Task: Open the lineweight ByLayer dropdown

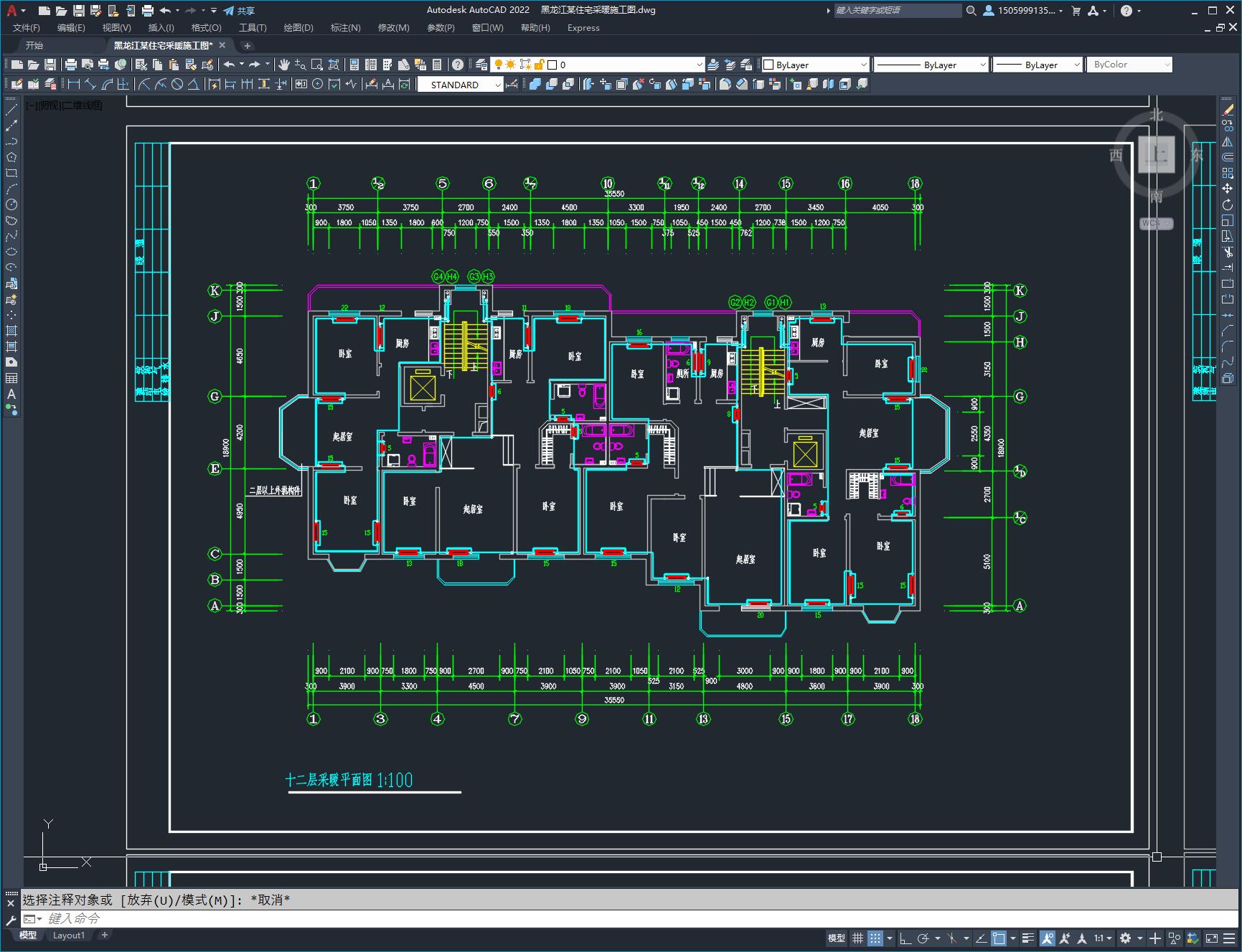Action: [x=1037, y=65]
